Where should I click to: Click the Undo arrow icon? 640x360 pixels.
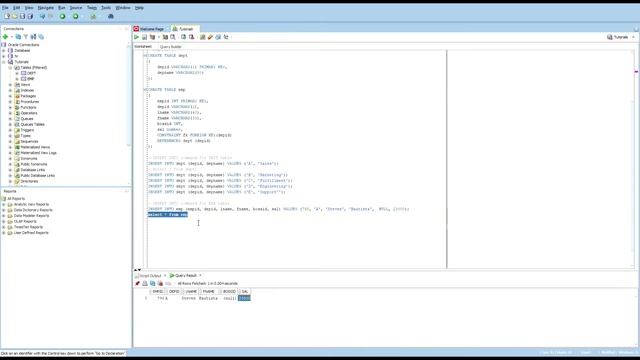tap(42, 16)
